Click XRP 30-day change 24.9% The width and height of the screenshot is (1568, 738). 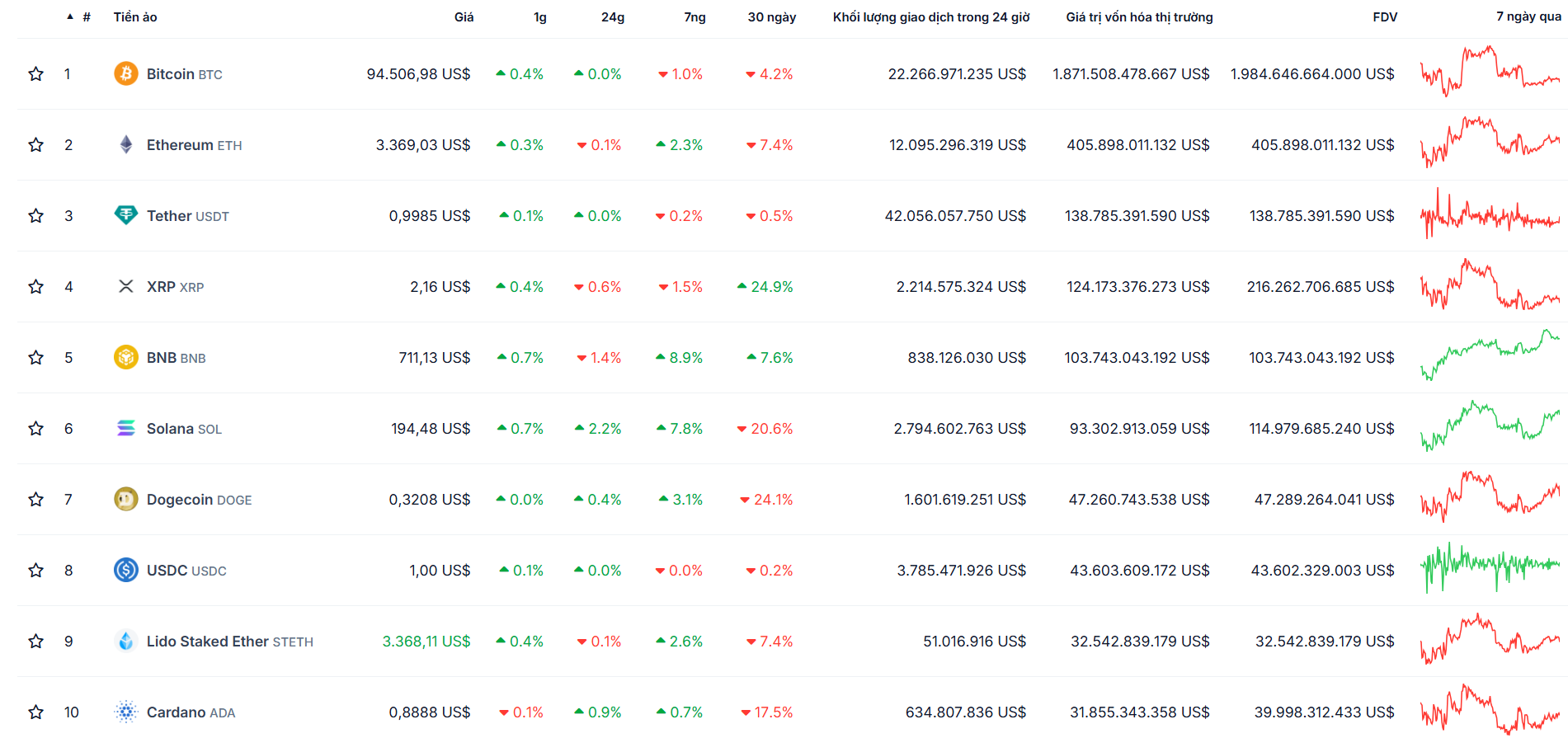point(765,287)
